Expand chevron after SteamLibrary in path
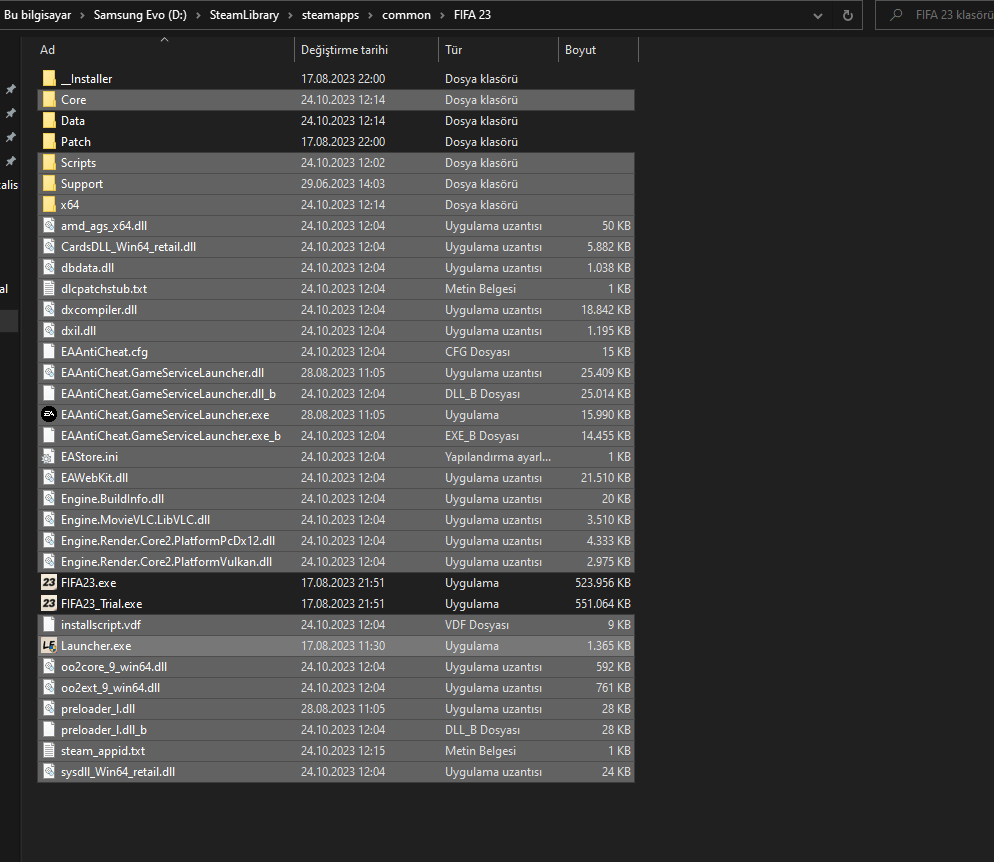 290,15
